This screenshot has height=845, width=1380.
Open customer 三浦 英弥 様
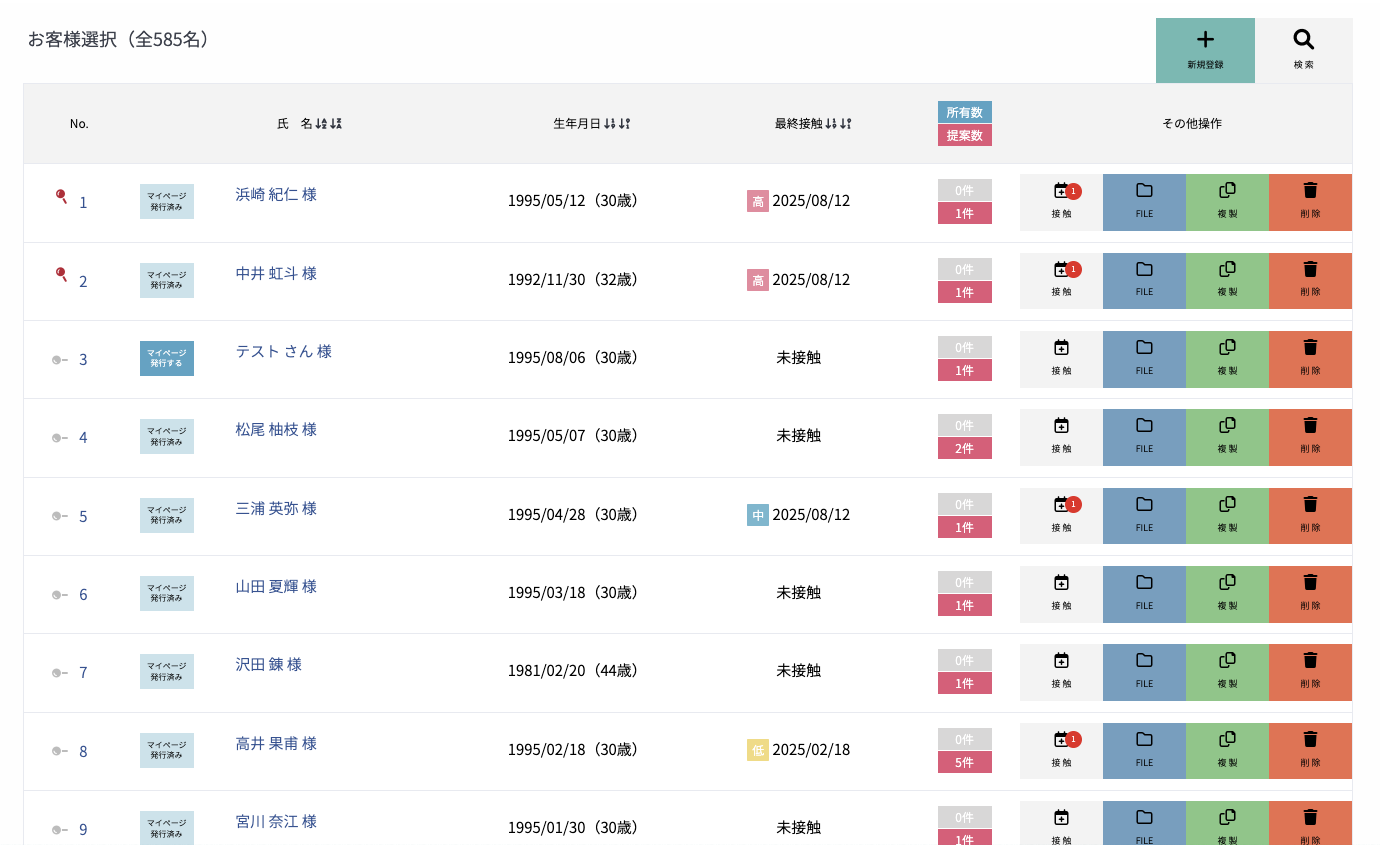pyautogui.click(x=276, y=508)
